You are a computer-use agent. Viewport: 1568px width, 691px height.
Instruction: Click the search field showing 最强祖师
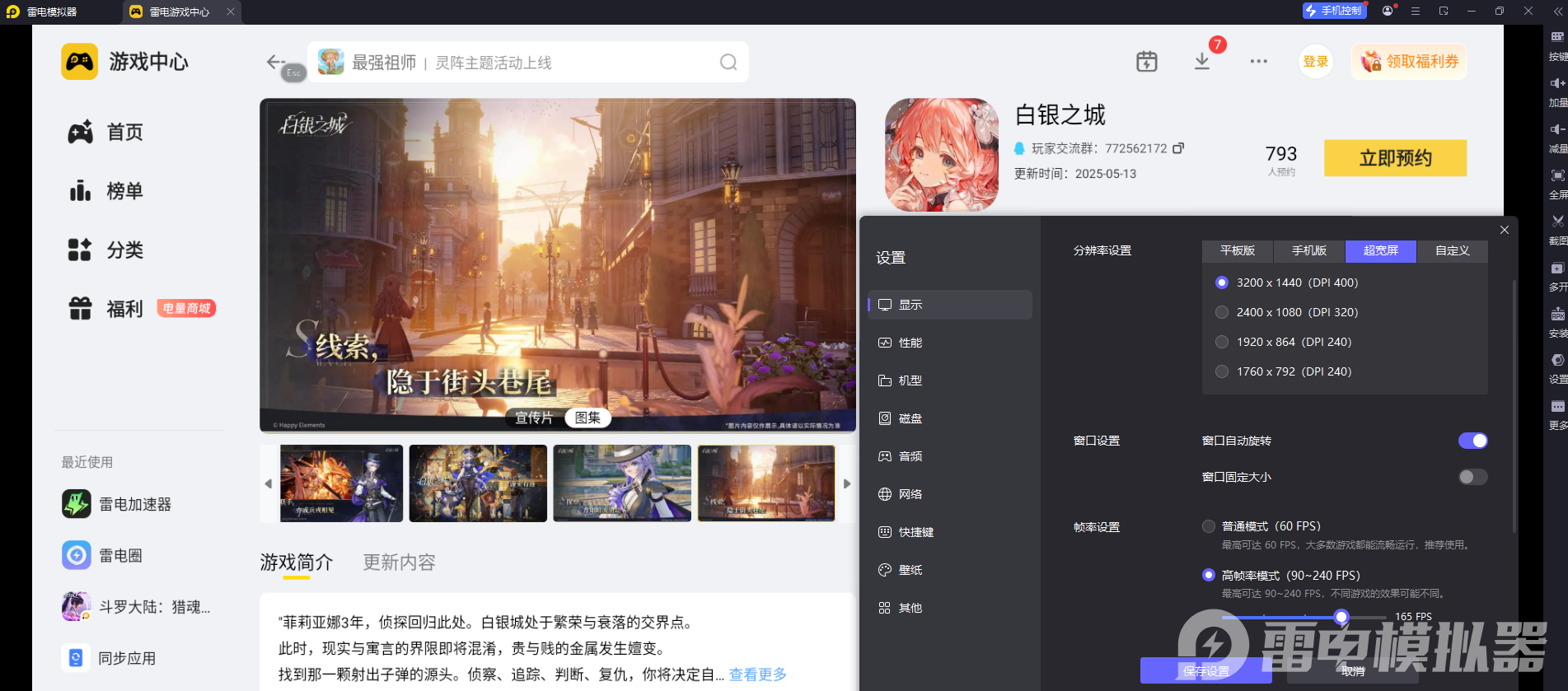click(528, 62)
